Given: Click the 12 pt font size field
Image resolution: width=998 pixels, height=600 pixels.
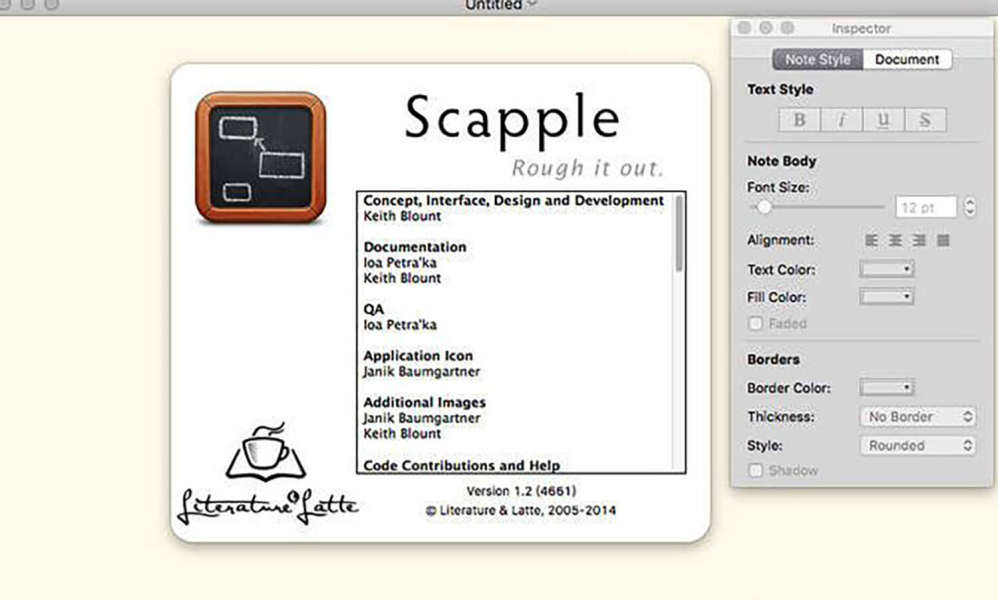Looking at the screenshot, I should coord(926,207).
